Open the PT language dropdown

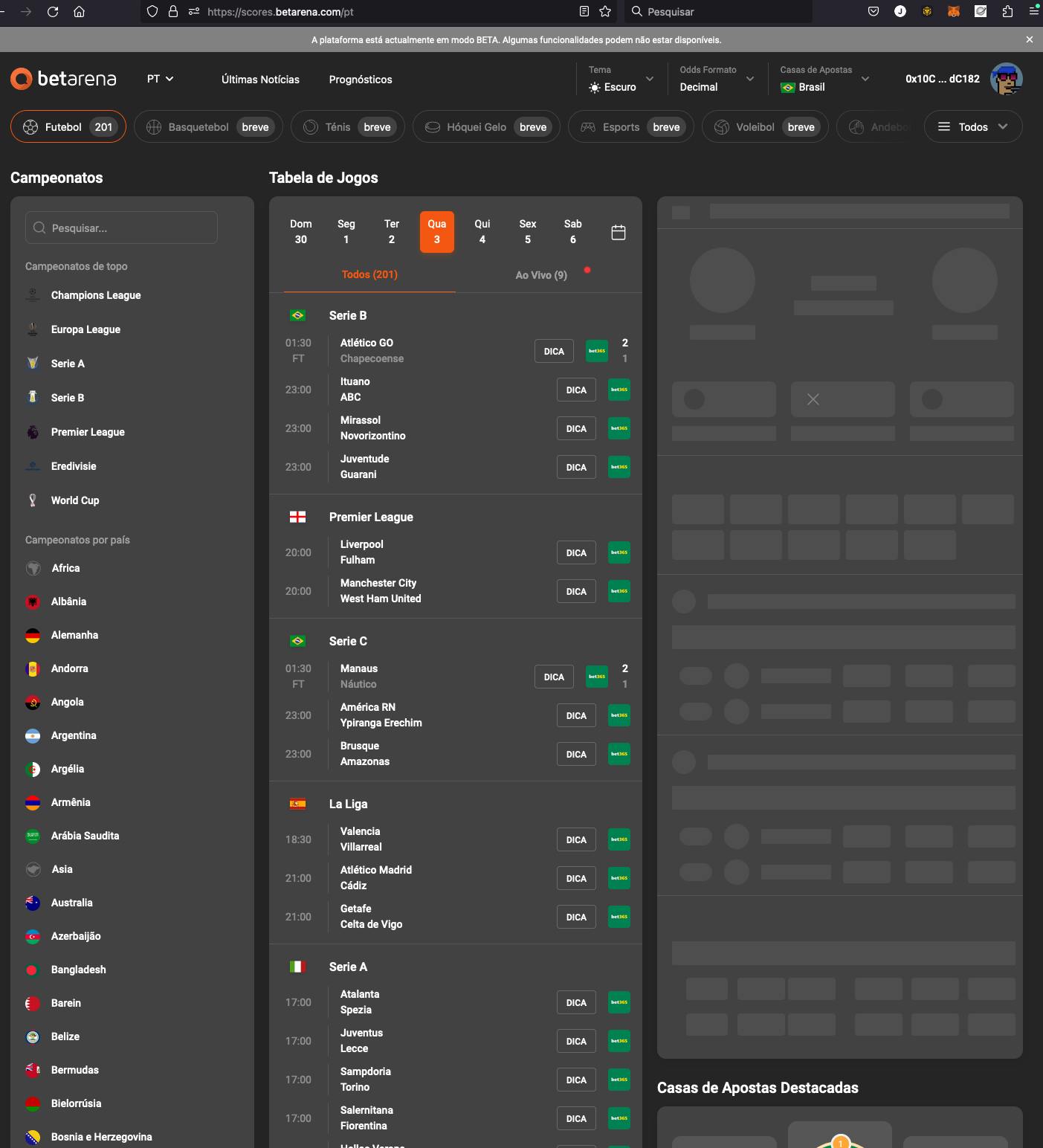160,79
